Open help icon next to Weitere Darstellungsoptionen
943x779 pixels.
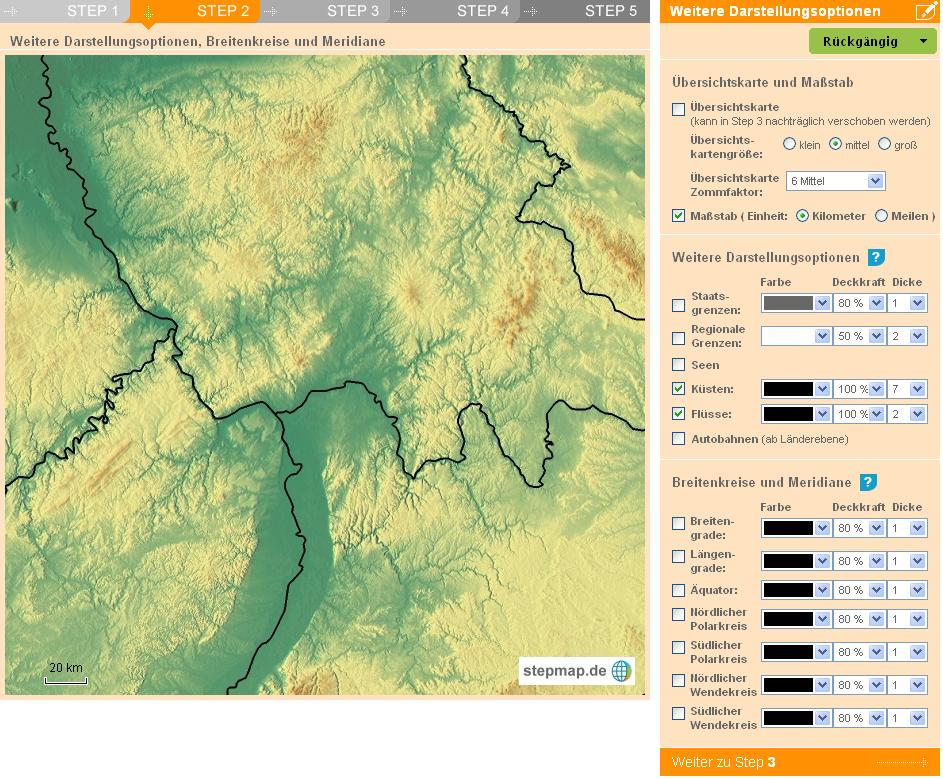point(876,257)
